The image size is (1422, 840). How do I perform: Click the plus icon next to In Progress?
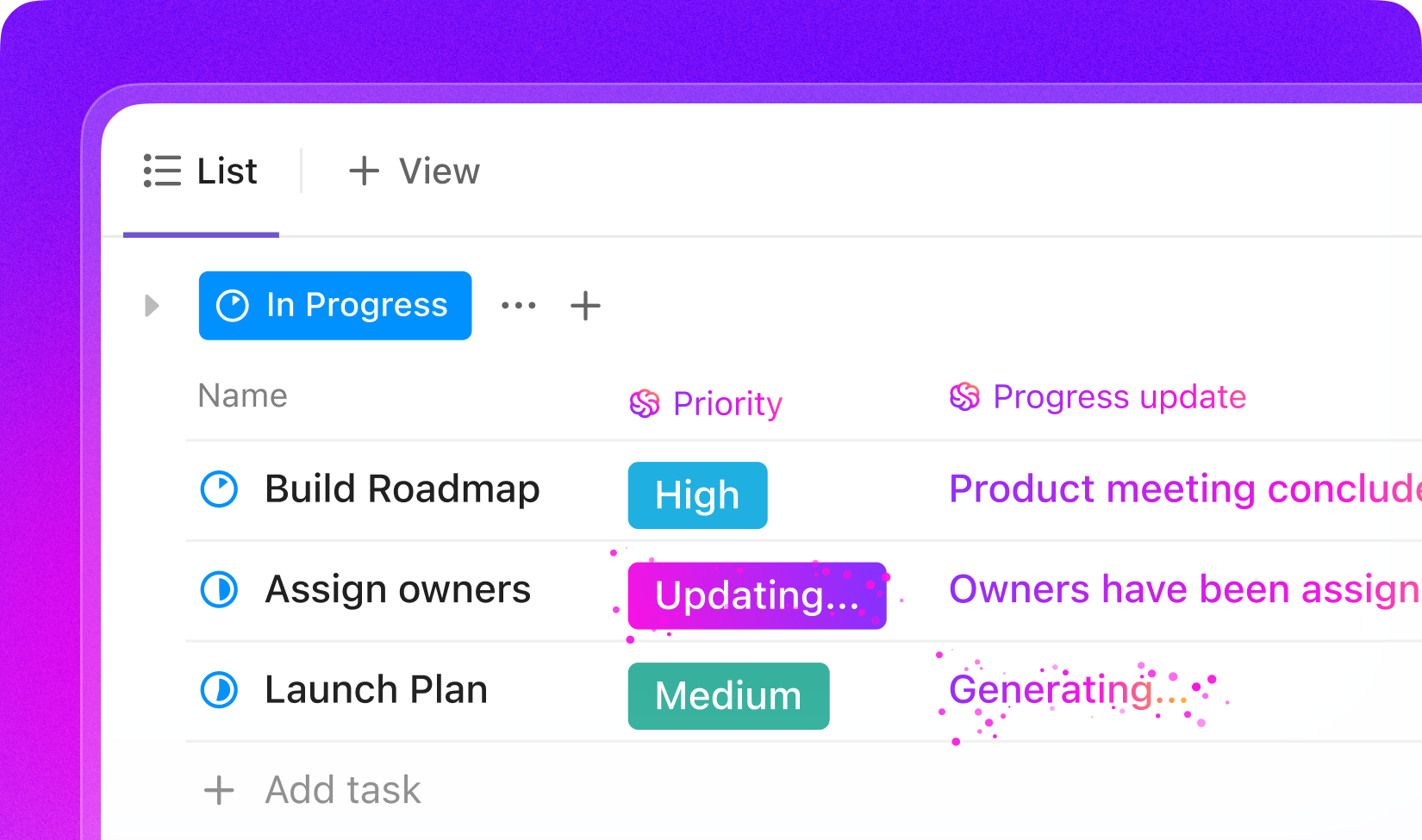[x=586, y=306]
